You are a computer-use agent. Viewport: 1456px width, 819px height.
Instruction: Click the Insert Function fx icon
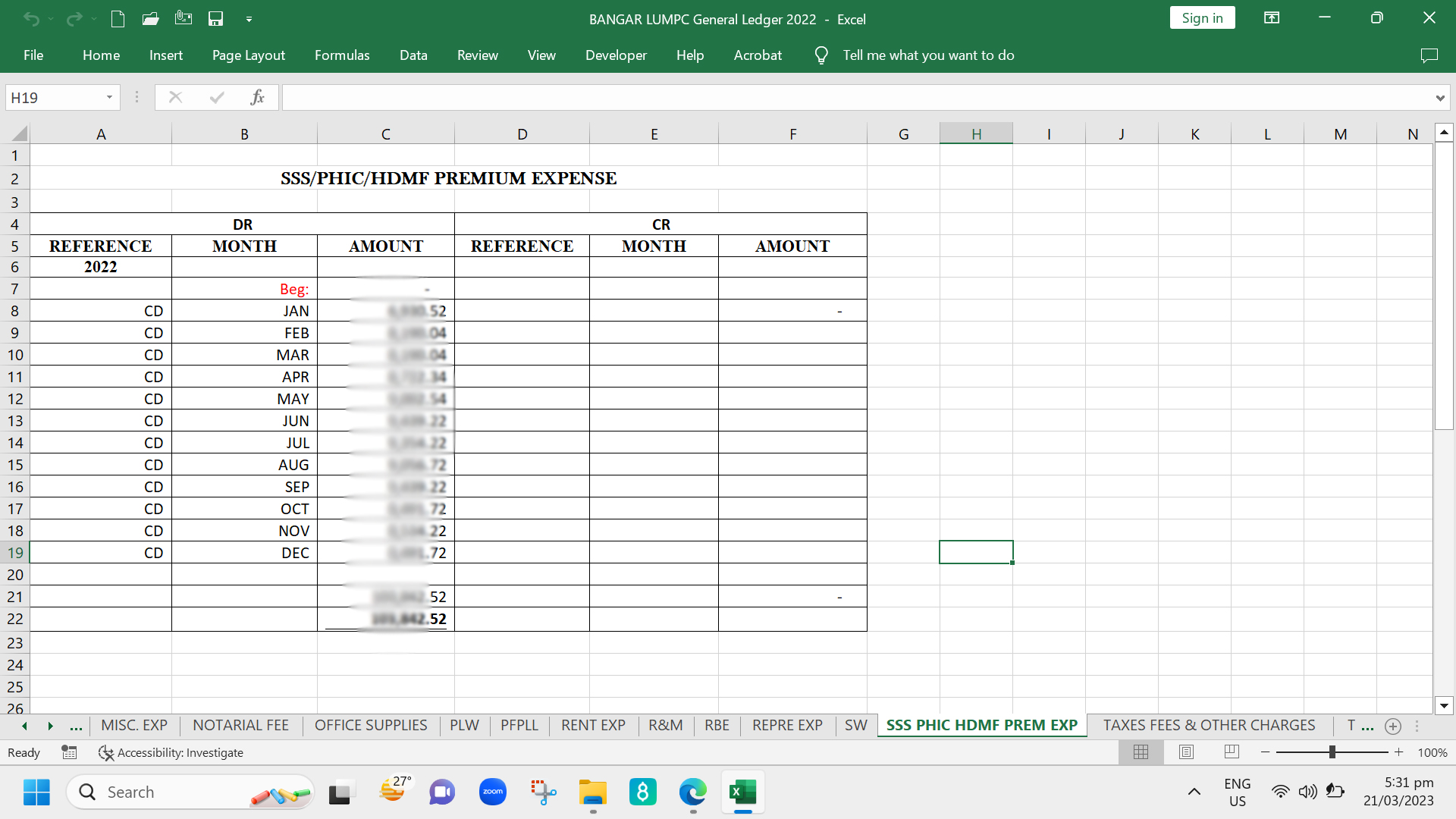pos(258,97)
